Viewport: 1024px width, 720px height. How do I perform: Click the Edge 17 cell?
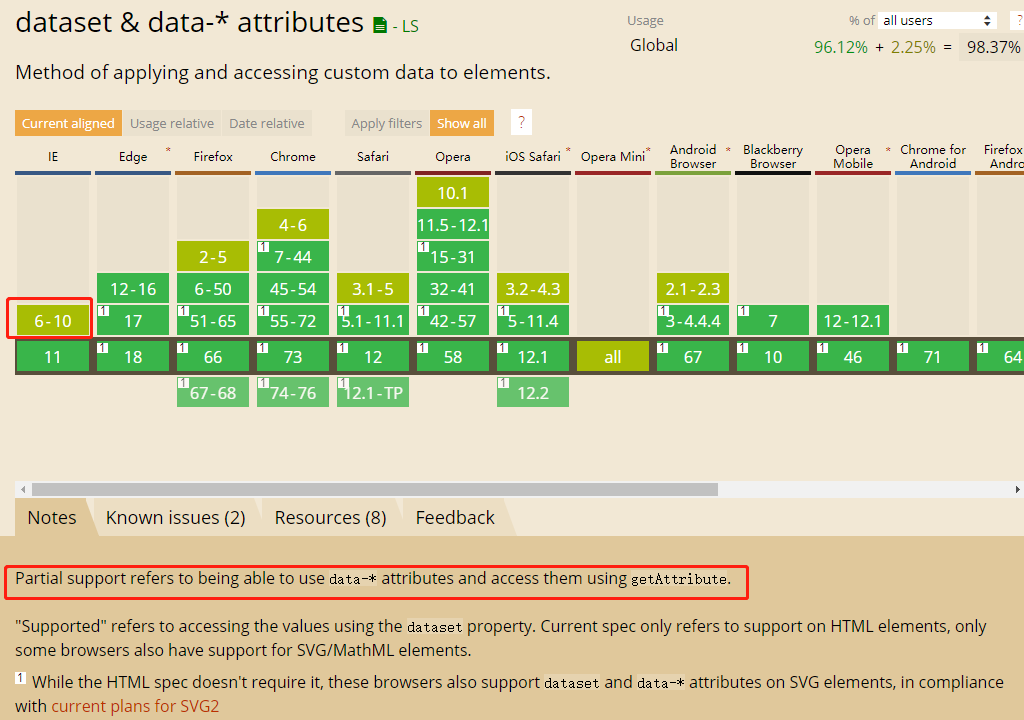(x=133, y=321)
